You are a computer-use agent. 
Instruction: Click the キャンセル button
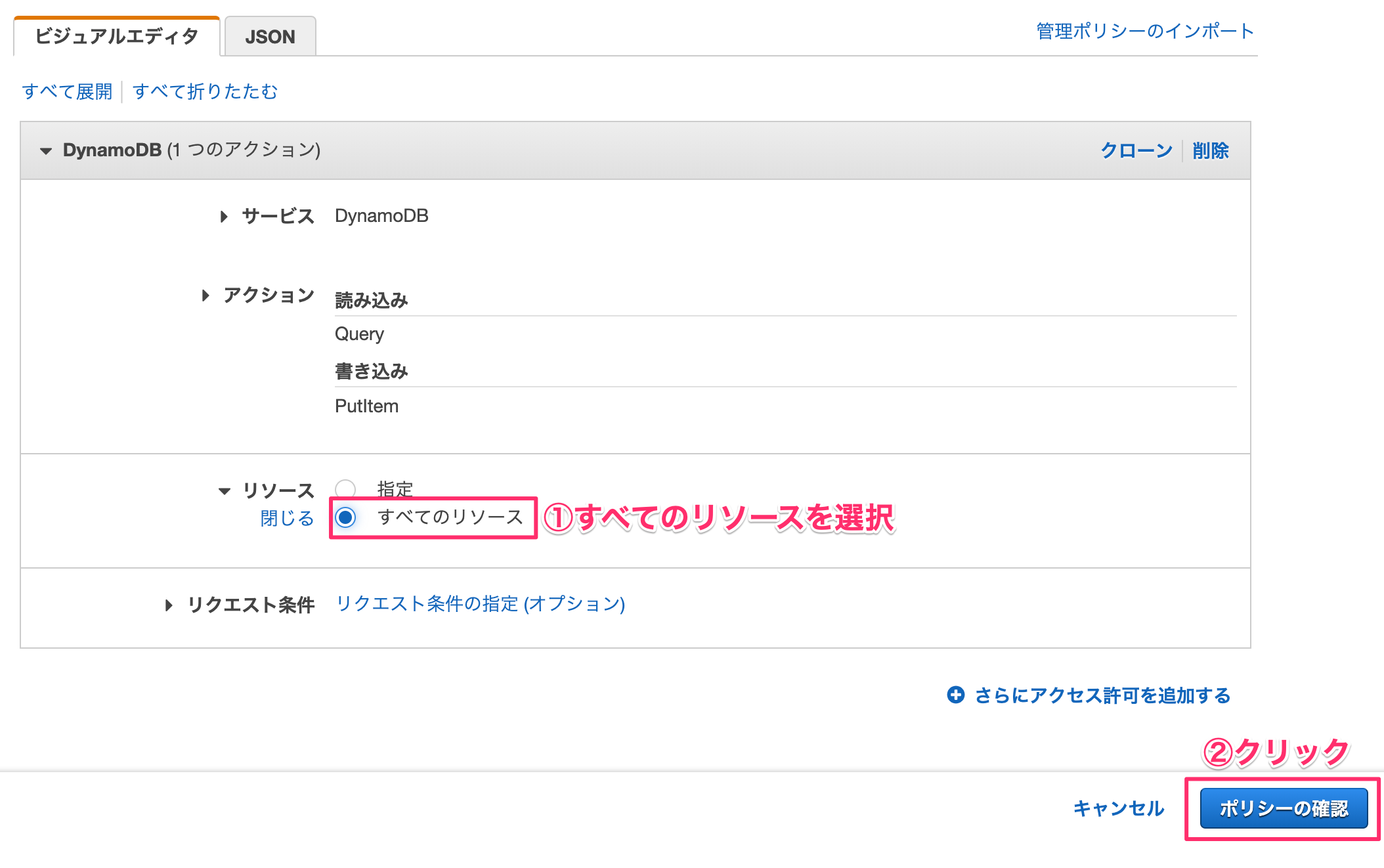1119,808
